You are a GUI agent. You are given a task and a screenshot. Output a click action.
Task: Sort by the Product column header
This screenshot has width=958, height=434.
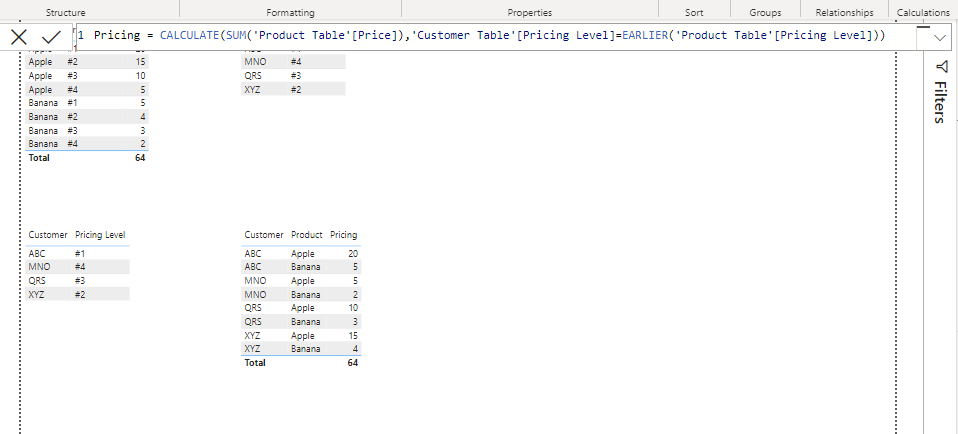pos(307,235)
